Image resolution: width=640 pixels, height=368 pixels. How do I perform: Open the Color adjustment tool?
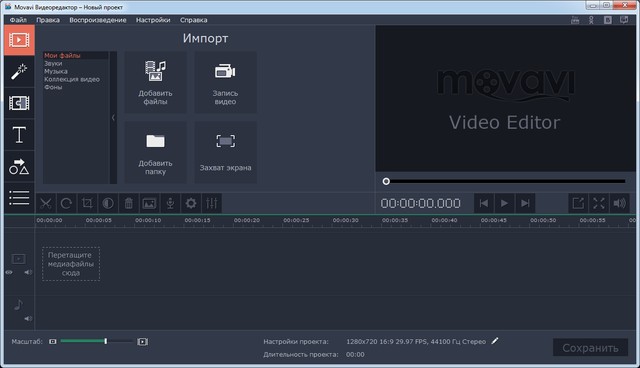pos(108,203)
